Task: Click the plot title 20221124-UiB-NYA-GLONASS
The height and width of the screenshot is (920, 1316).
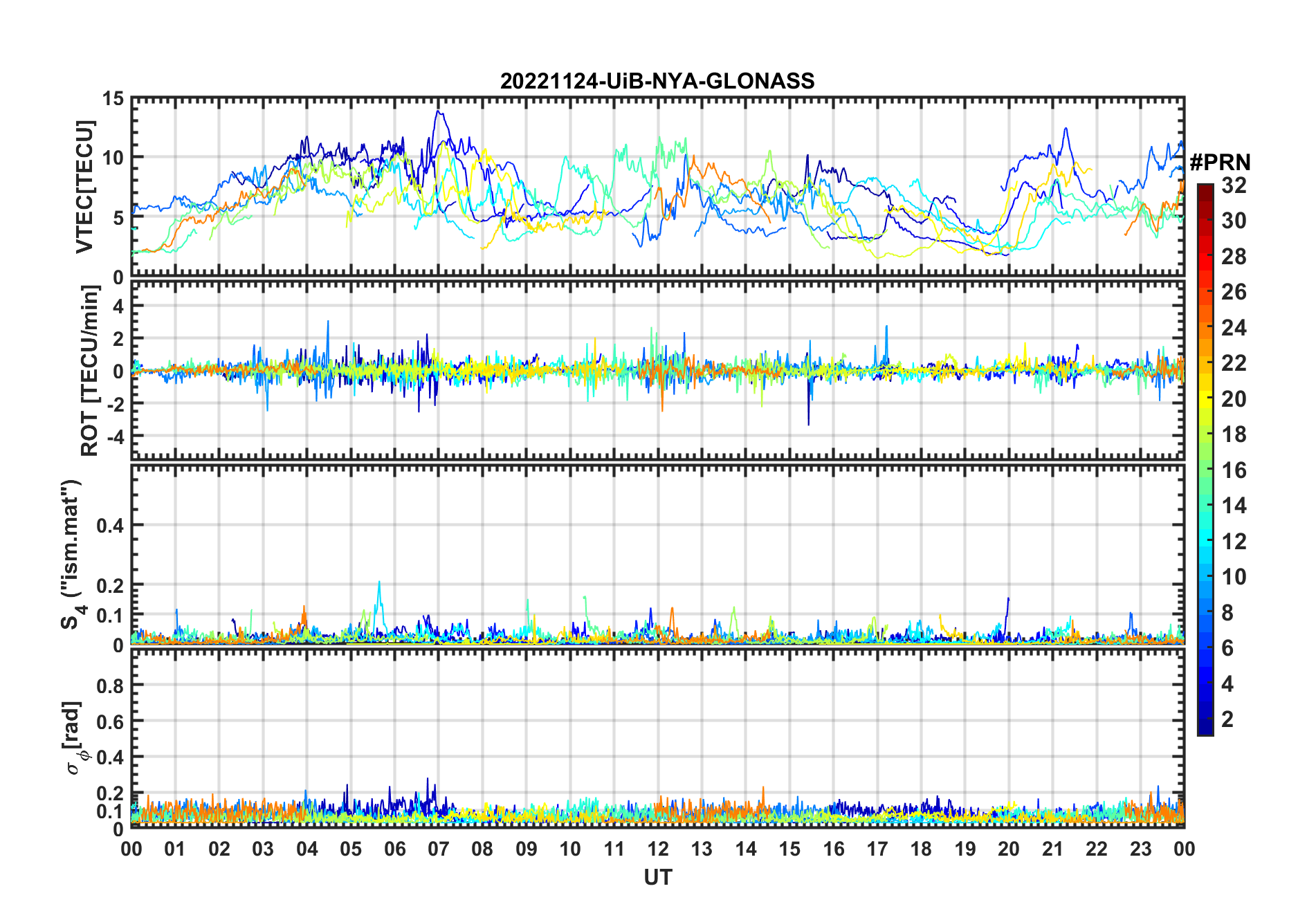Action: click(657, 81)
